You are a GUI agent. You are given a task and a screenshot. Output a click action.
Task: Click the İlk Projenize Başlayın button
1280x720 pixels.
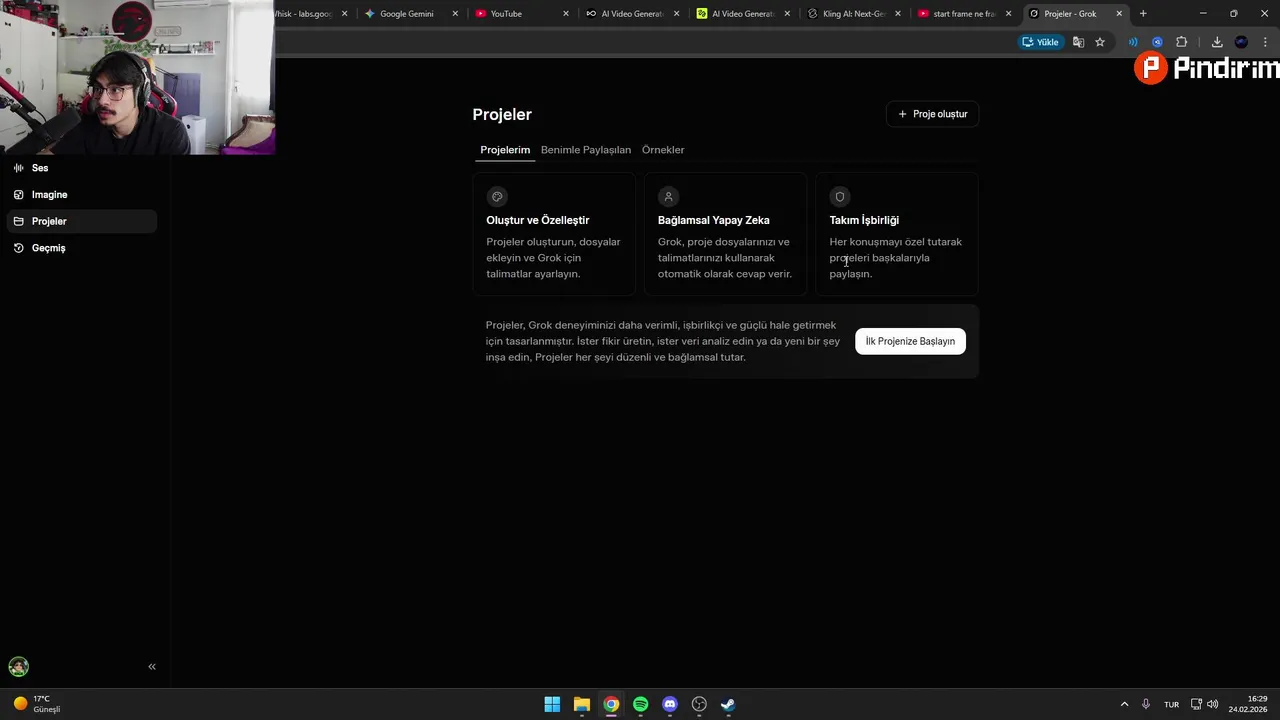[910, 341]
